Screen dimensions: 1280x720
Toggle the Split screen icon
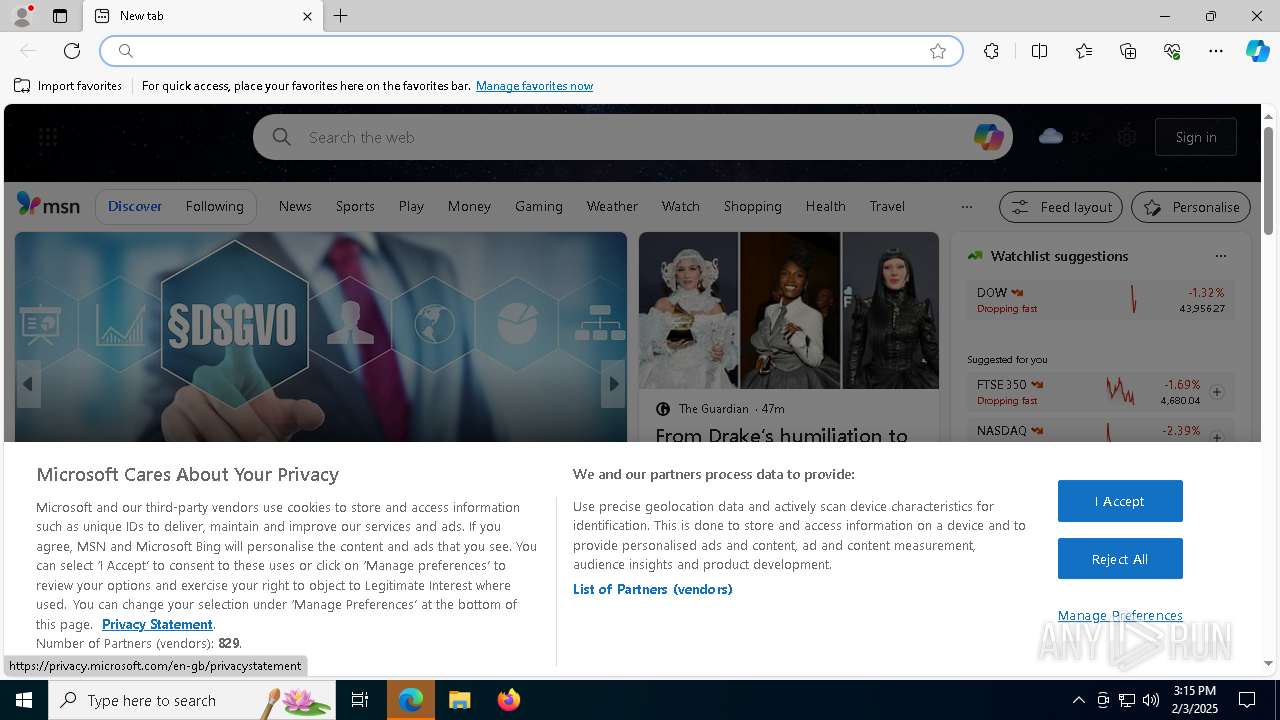click(x=1039, y=51)
